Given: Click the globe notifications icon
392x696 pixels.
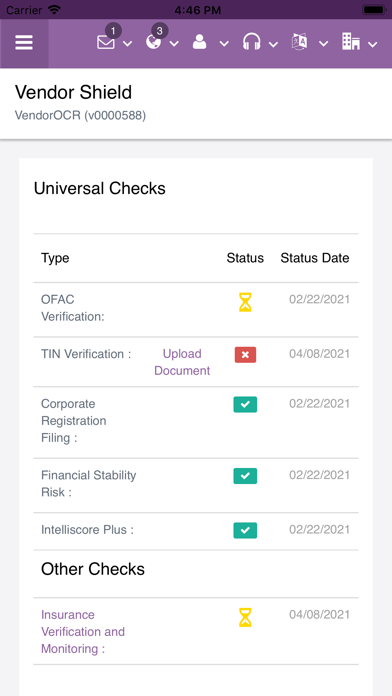Looking at the screenshot, I should click(153, 43).
